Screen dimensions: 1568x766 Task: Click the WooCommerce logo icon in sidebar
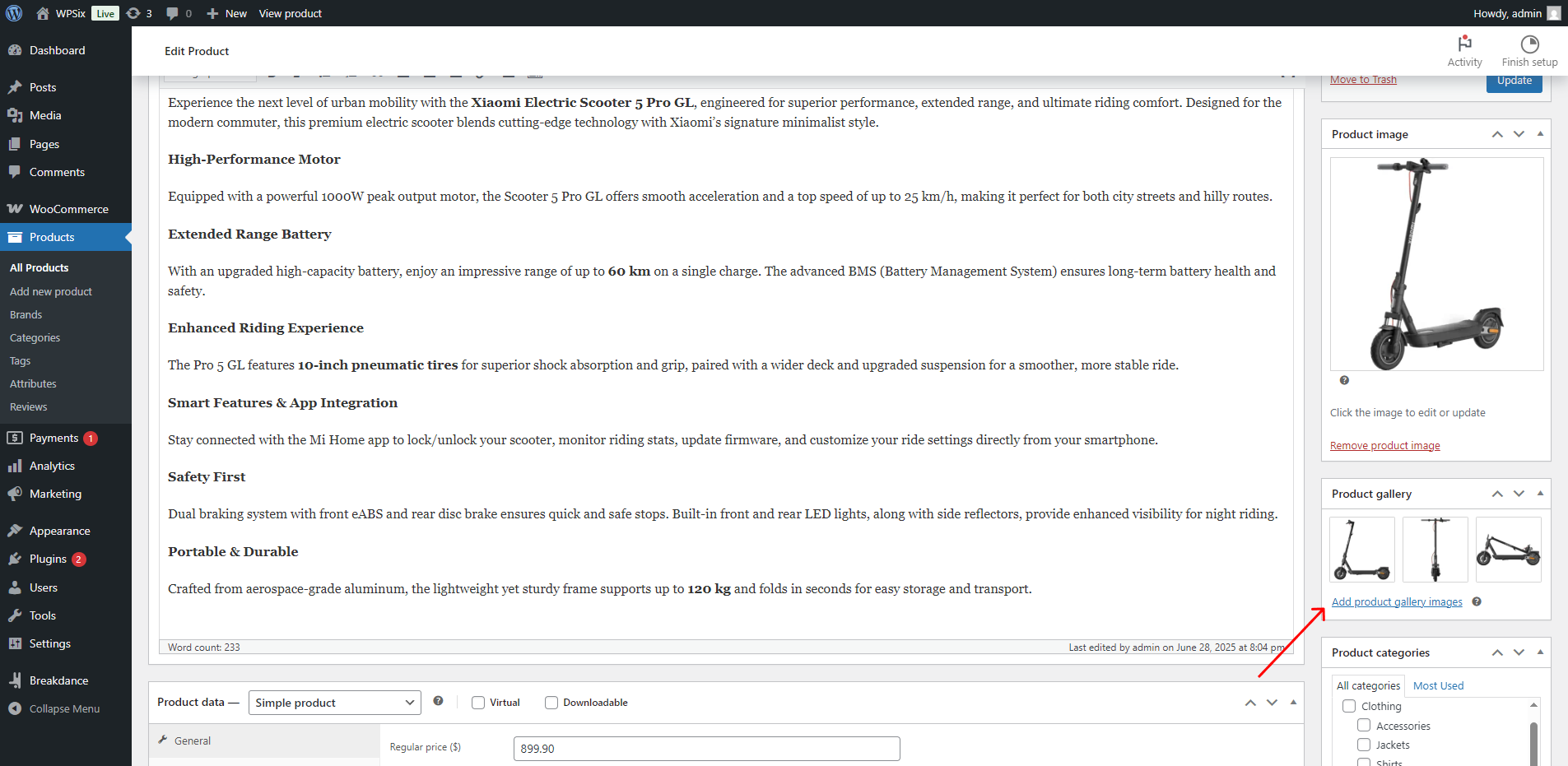[15, 209]
